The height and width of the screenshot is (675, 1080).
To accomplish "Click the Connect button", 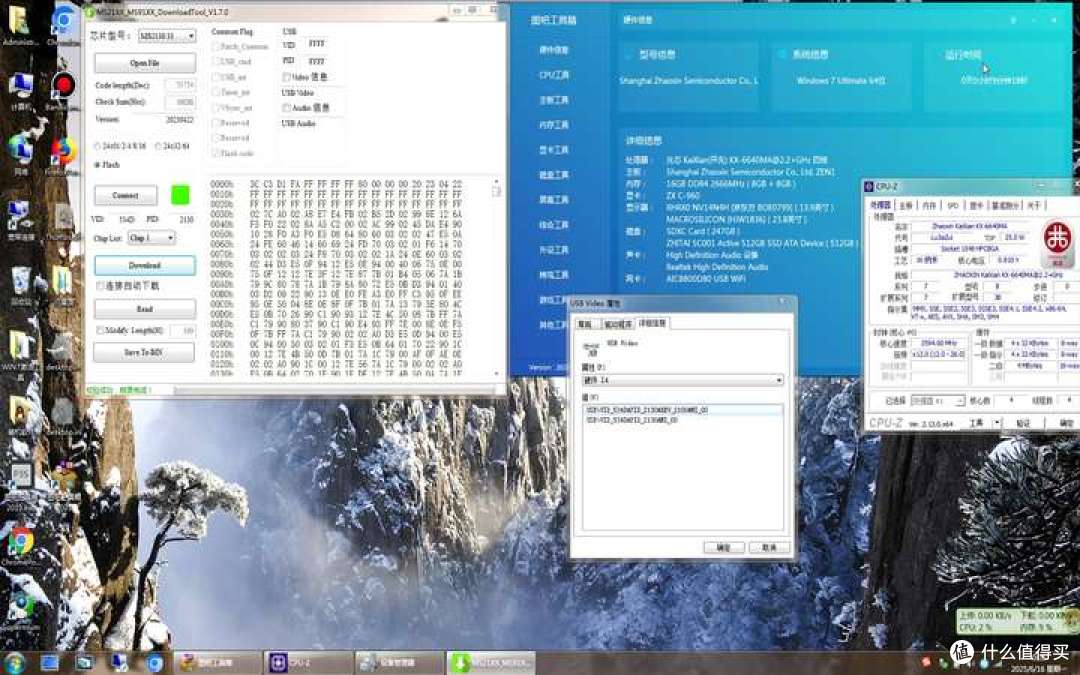I will tap(125, 196).
